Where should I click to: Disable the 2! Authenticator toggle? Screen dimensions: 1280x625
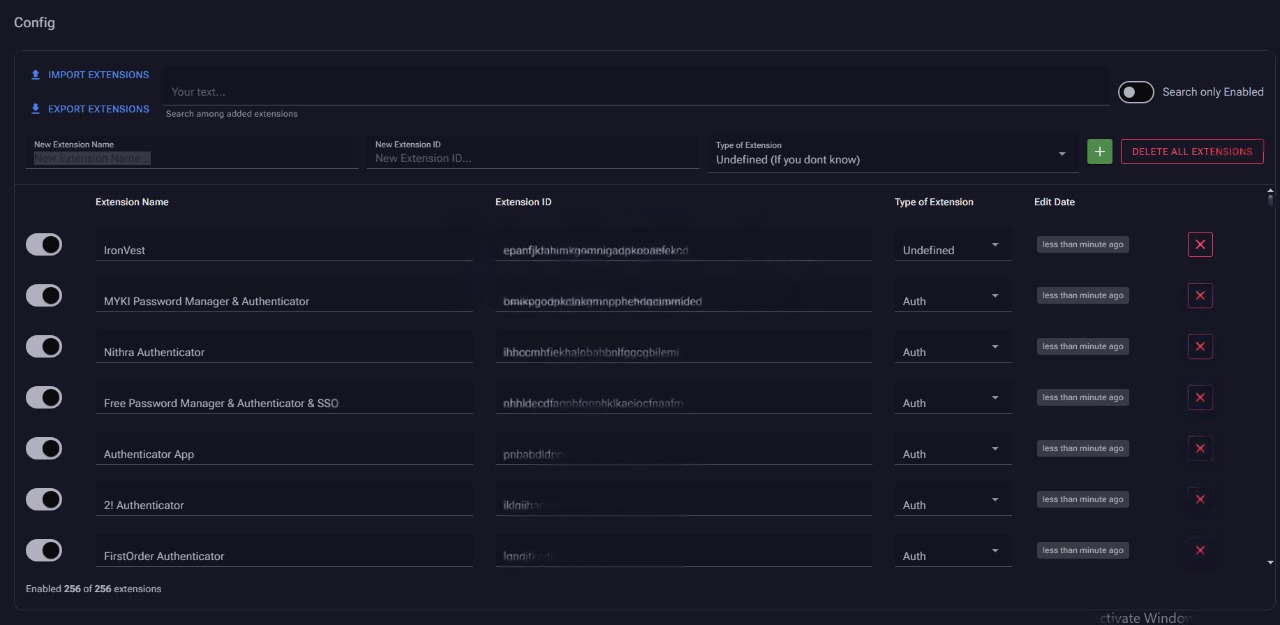click(44, 499)
